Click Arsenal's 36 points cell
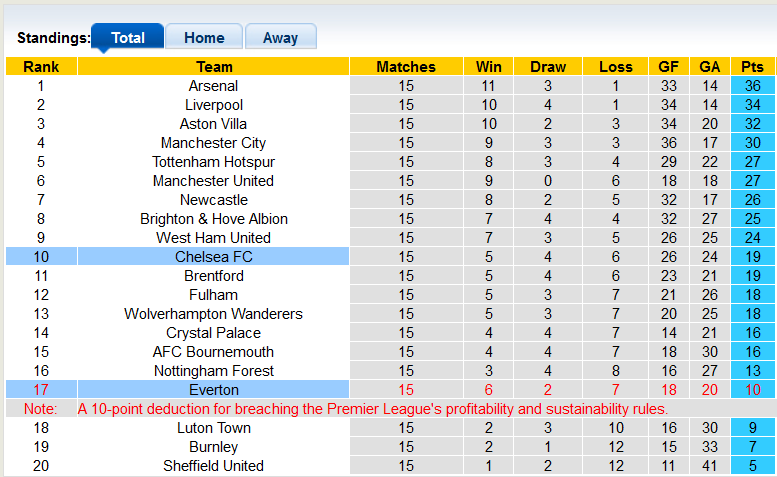 752,86
